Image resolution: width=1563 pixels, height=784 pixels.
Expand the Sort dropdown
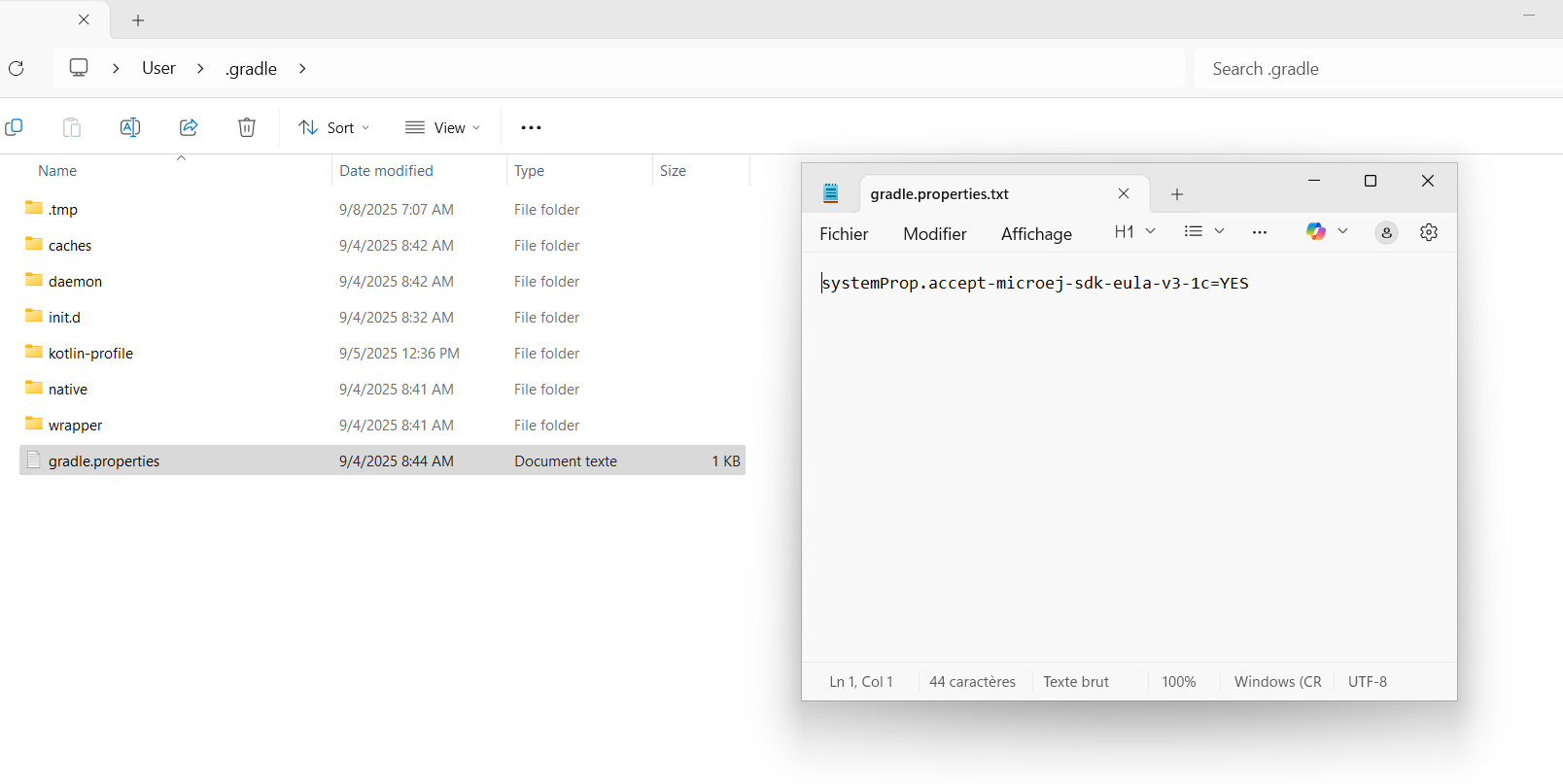[x=334, y=127]
